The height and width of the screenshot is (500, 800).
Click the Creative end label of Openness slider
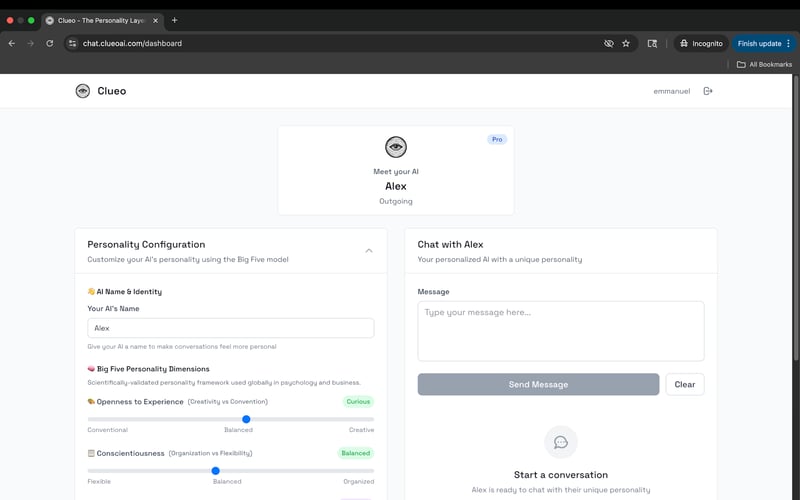click(x=361, y=430)
